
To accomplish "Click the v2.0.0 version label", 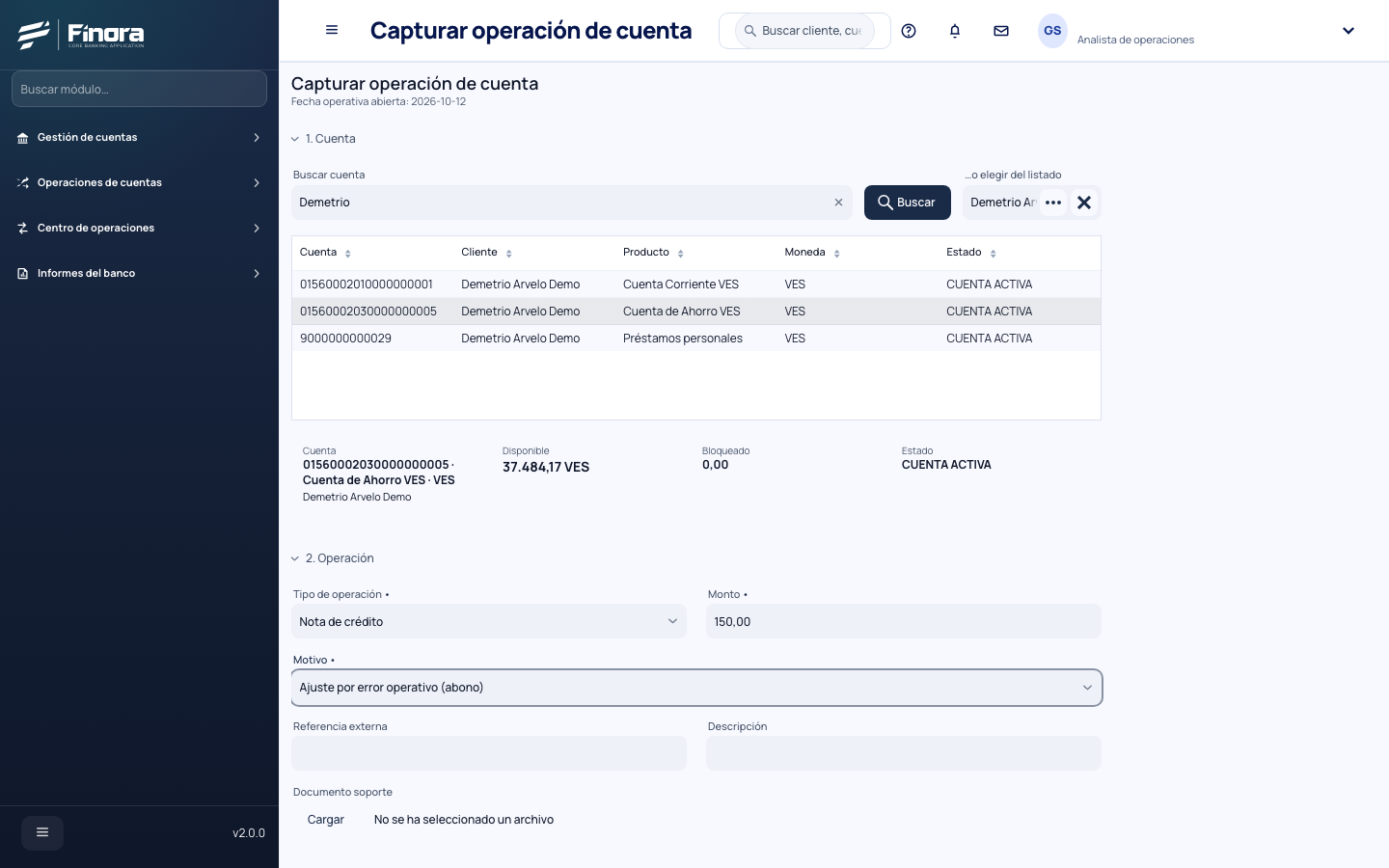I will [x=249, y=833].
